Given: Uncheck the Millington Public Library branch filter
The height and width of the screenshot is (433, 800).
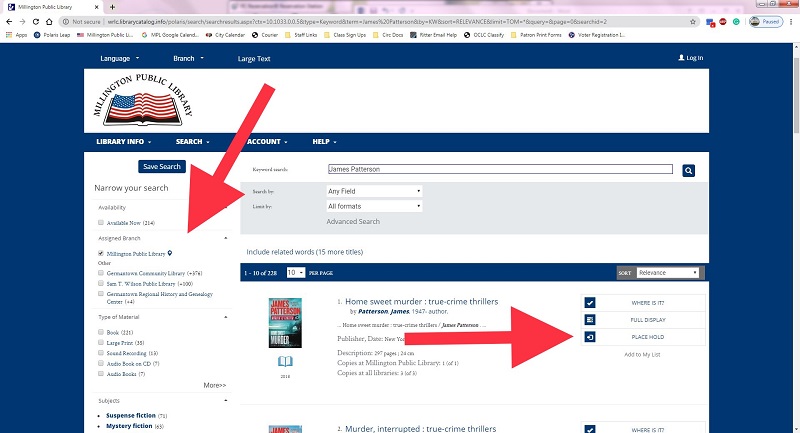Looking at the screenshot, I should tap(100, 254).
